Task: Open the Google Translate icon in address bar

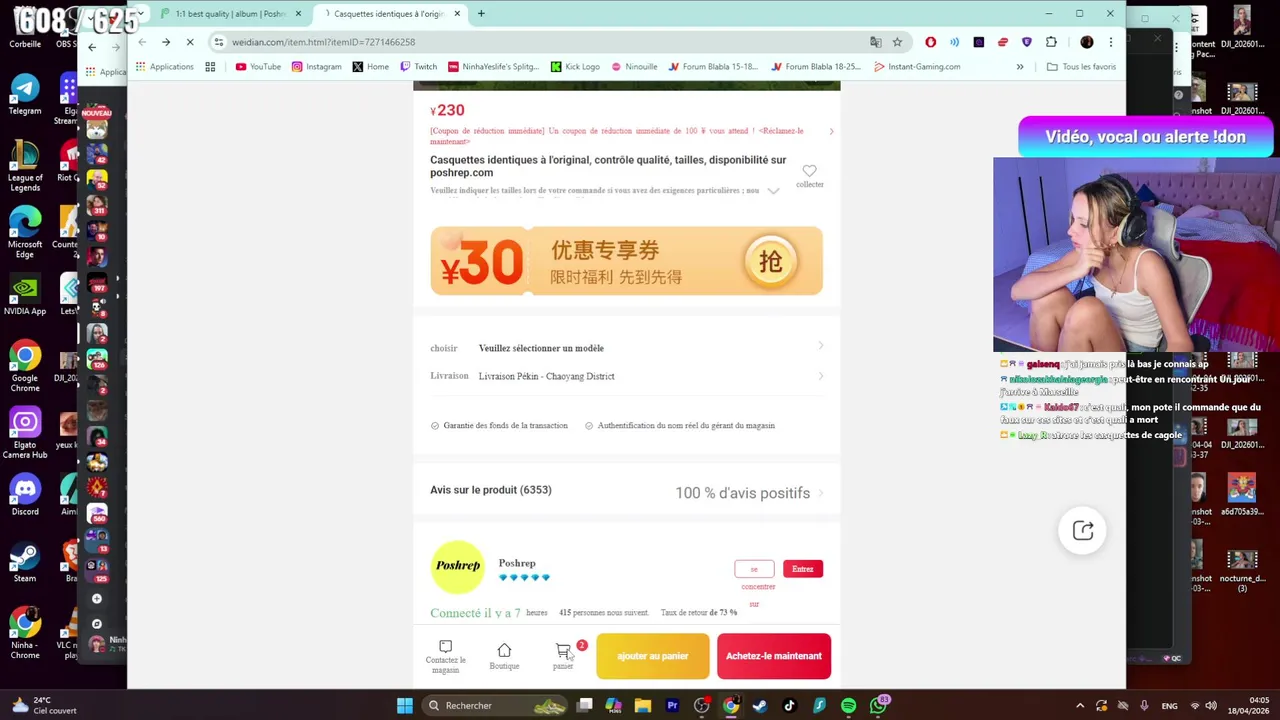Action: [x=876, y=42]
